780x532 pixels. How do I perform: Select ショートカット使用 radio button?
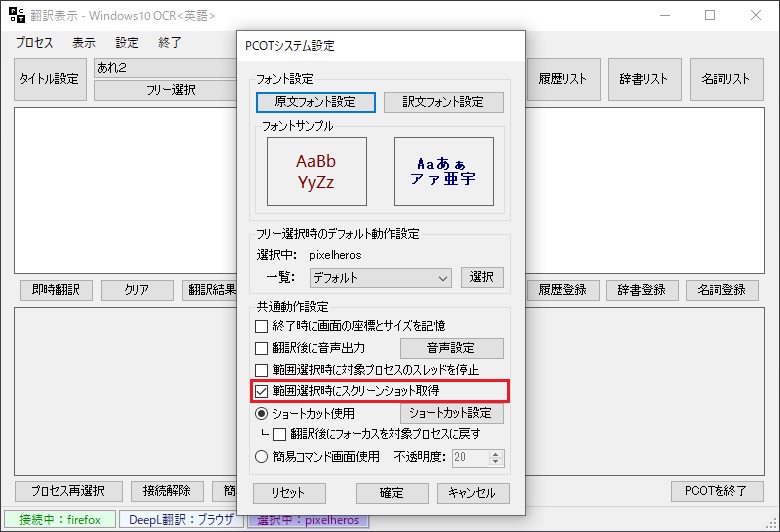[x=261, y=414]
